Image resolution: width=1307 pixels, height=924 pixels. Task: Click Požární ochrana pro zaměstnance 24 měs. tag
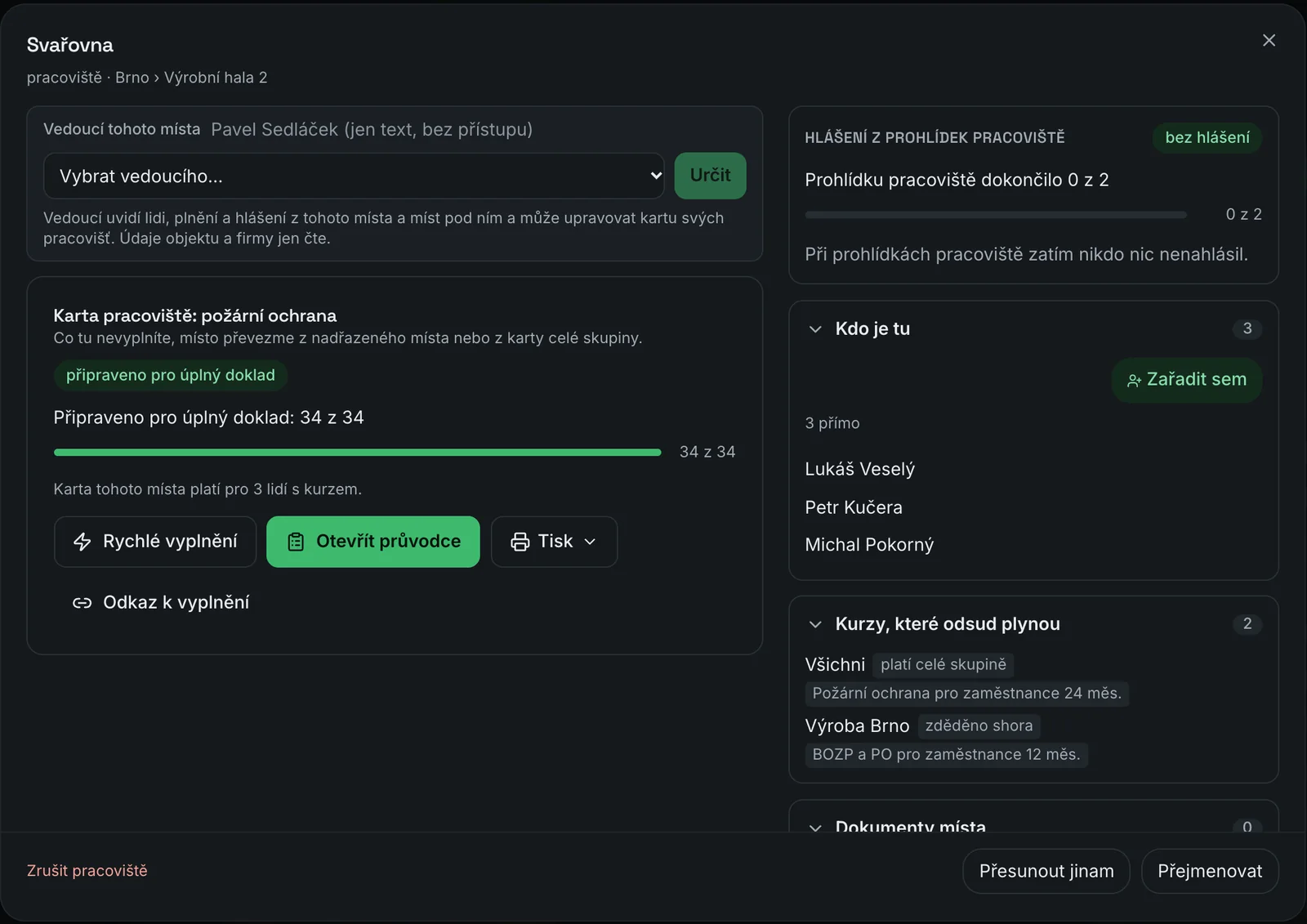coord(967,694)
